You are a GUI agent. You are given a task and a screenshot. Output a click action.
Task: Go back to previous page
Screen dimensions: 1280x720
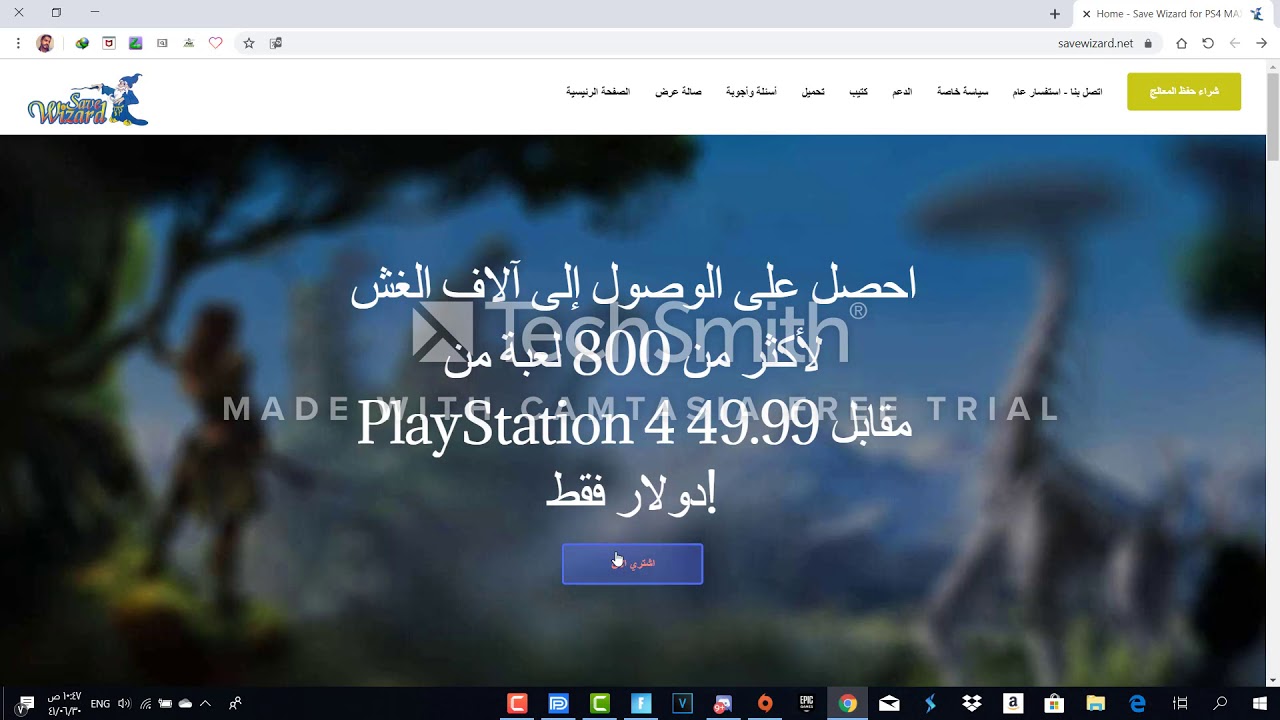[x=1262, y=43]
